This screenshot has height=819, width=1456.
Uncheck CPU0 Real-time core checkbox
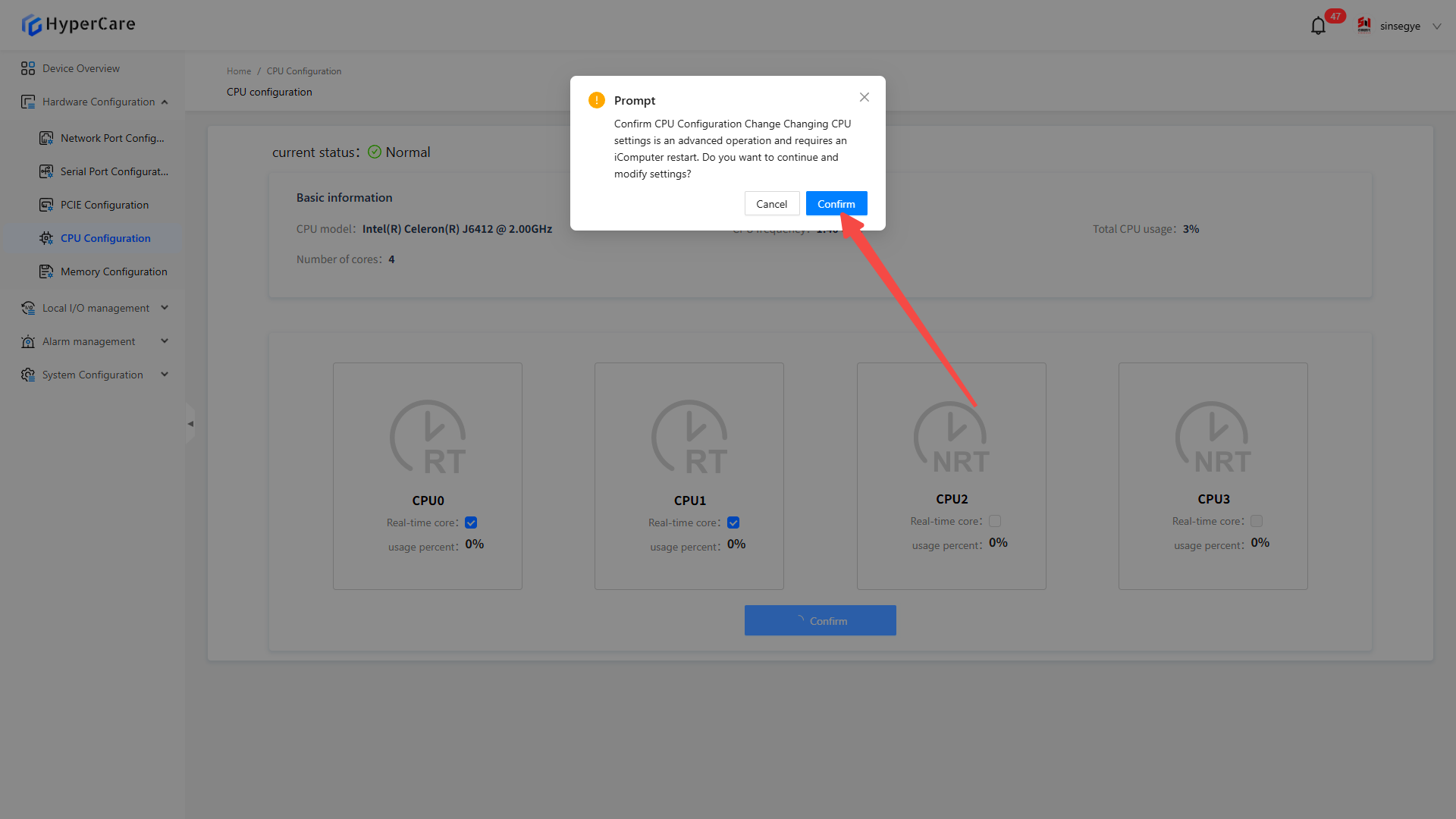point(471,522)
